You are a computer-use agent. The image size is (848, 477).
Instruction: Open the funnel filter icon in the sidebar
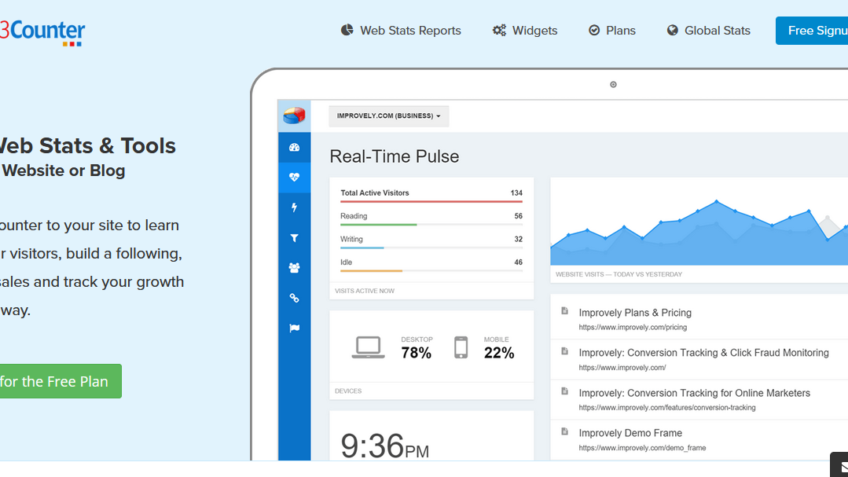coord(294,238)
